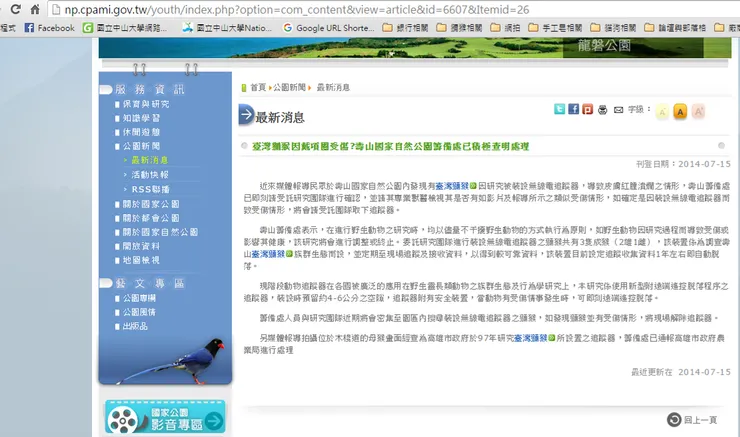Click the 龍磐公園 header banner image
The image size is (740, 437).
tap(415, 48)
